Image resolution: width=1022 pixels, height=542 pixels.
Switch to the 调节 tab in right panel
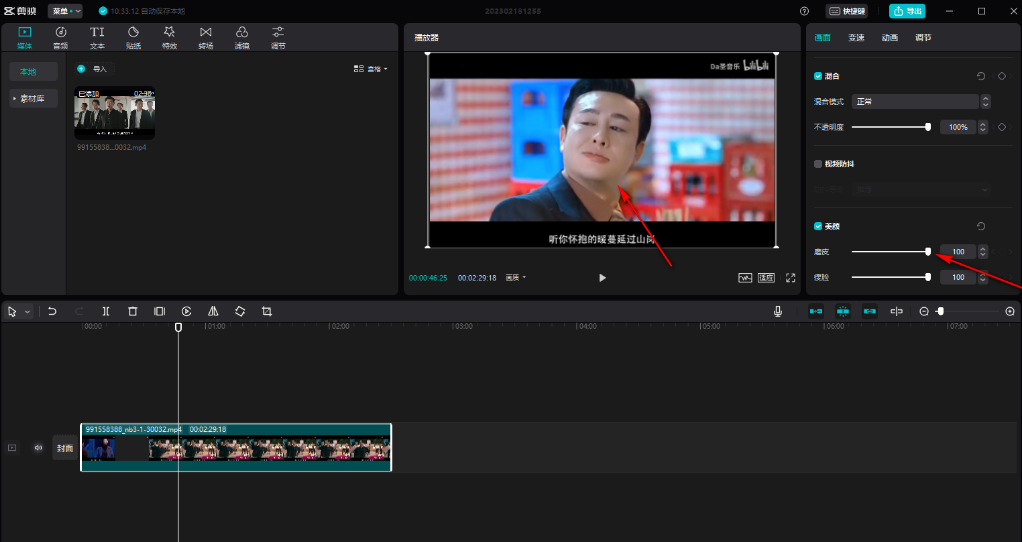click(x=923, y=38)
